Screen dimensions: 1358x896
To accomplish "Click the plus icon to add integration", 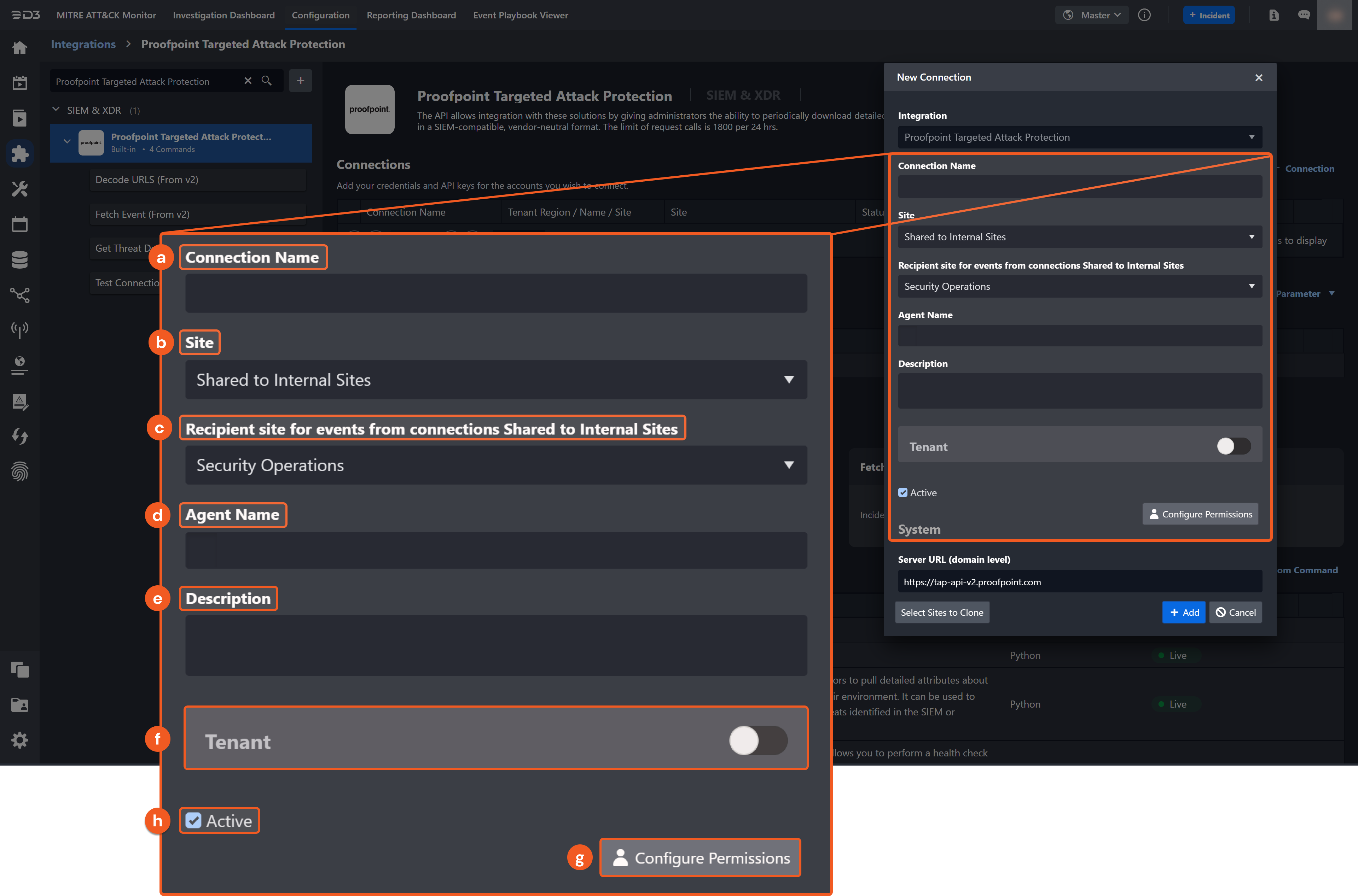I will 300,81.
